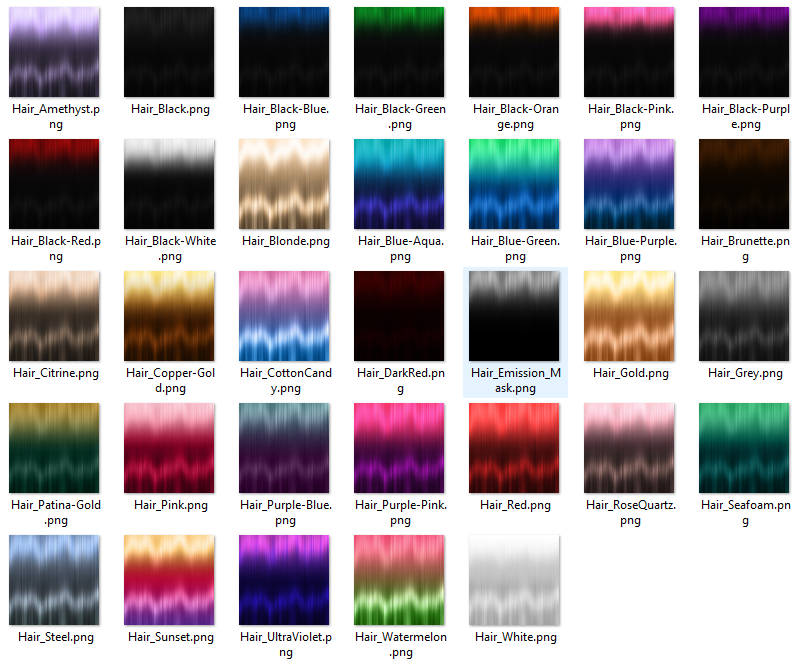Pick the Hair_Sunset.png thumbnail
The image size is (802, 670).
pyautogui.click(x=169, y=579)
